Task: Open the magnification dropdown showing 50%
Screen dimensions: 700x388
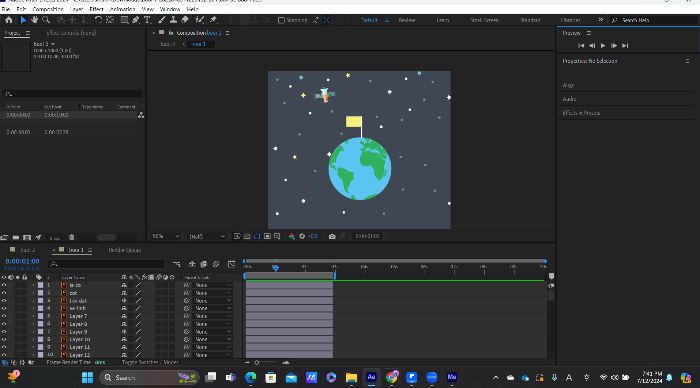Action: [x=165, y=236]
